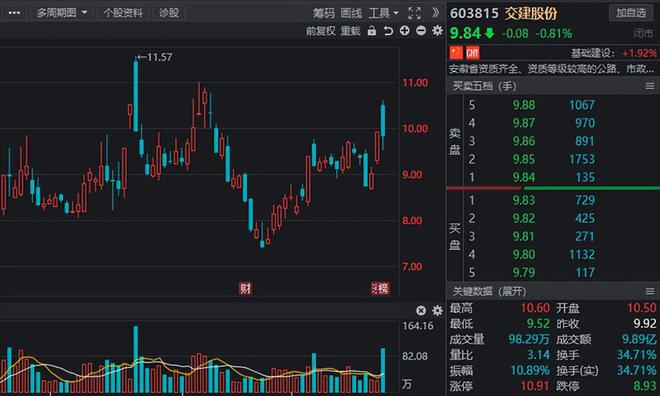
Task: Select buy level 2 price 9.82
Action: [x=524, y=218]
